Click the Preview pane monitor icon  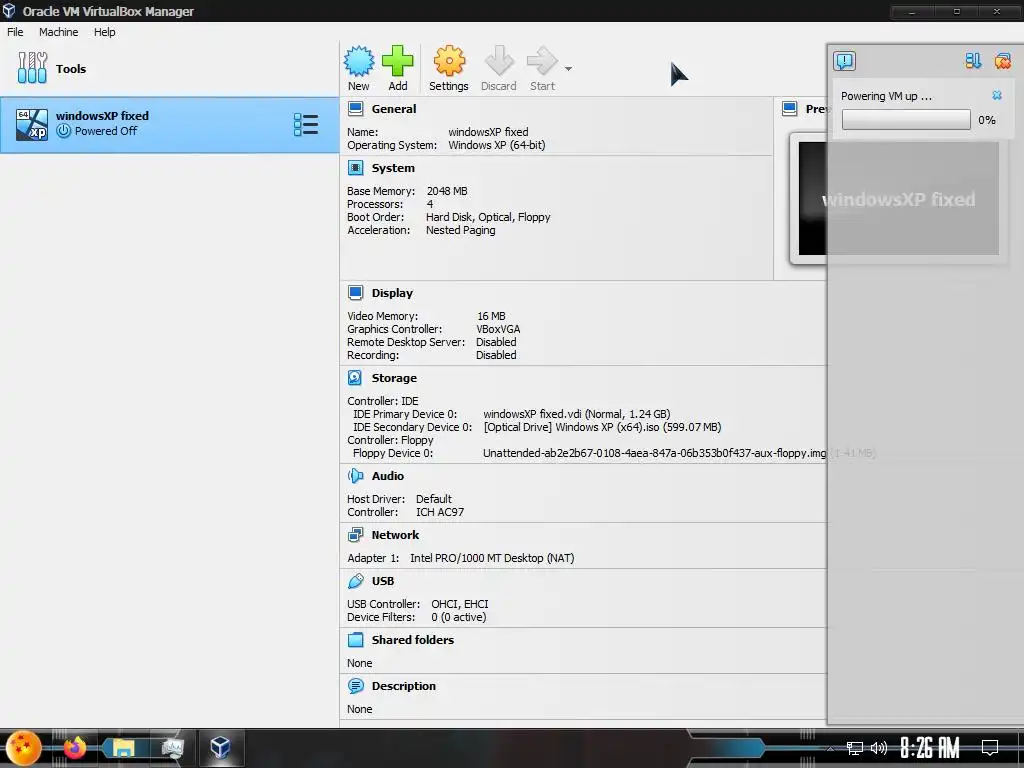coord(790,108)
